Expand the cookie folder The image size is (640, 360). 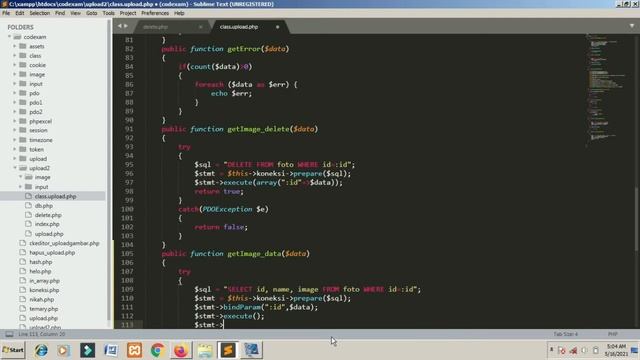(15, 65)
